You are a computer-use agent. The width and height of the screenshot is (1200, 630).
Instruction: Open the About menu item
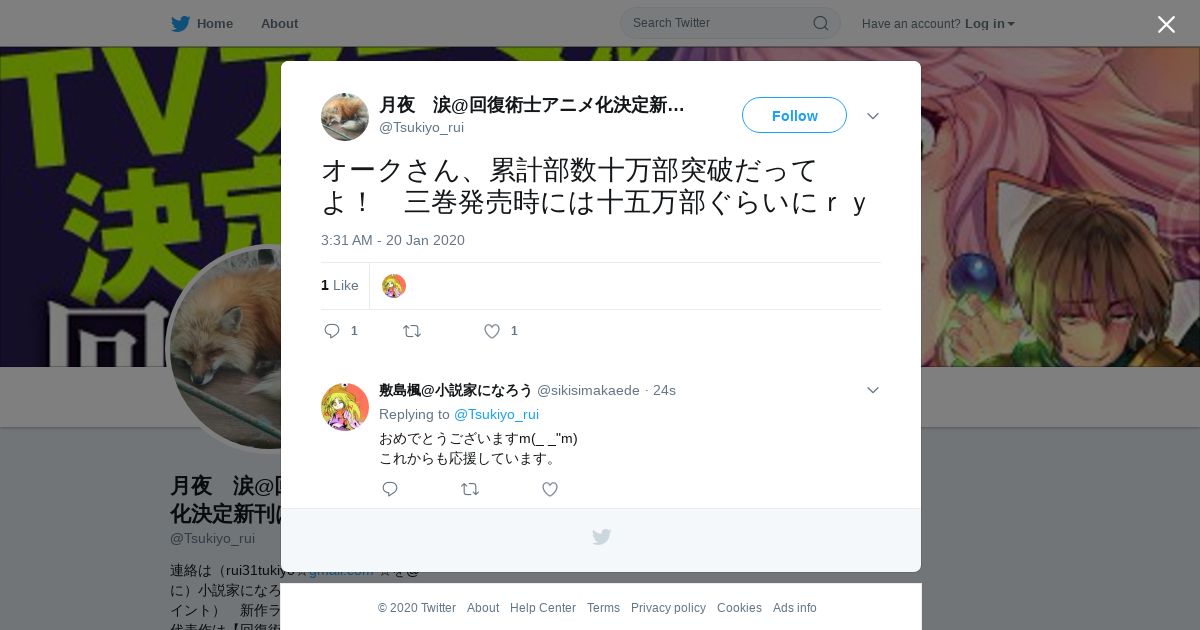coord(279,23)
